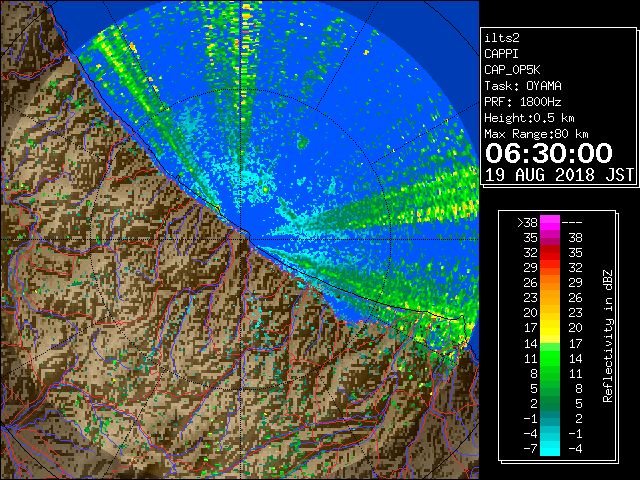Pick the magenta >38 dBZ legend swatch

(x=550, y=222)
